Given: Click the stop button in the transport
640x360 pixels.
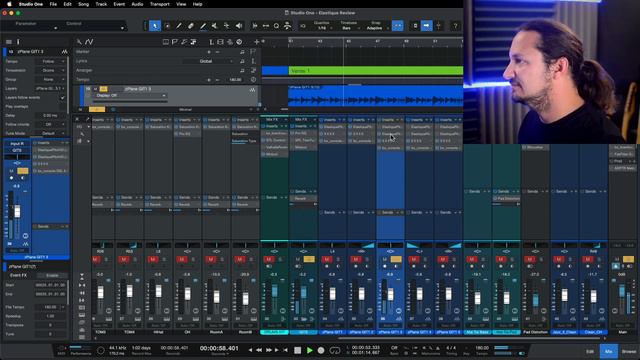Looking at the screenshot, I should pyautogui.click(x=298, y=350).
